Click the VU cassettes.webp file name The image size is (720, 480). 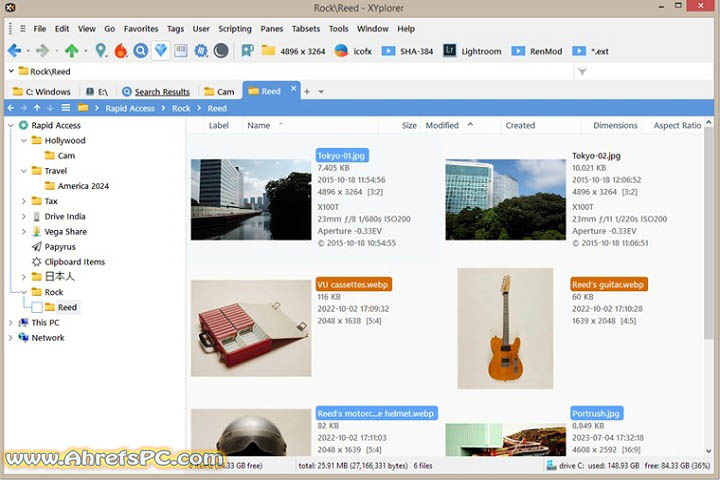(354, 284)
